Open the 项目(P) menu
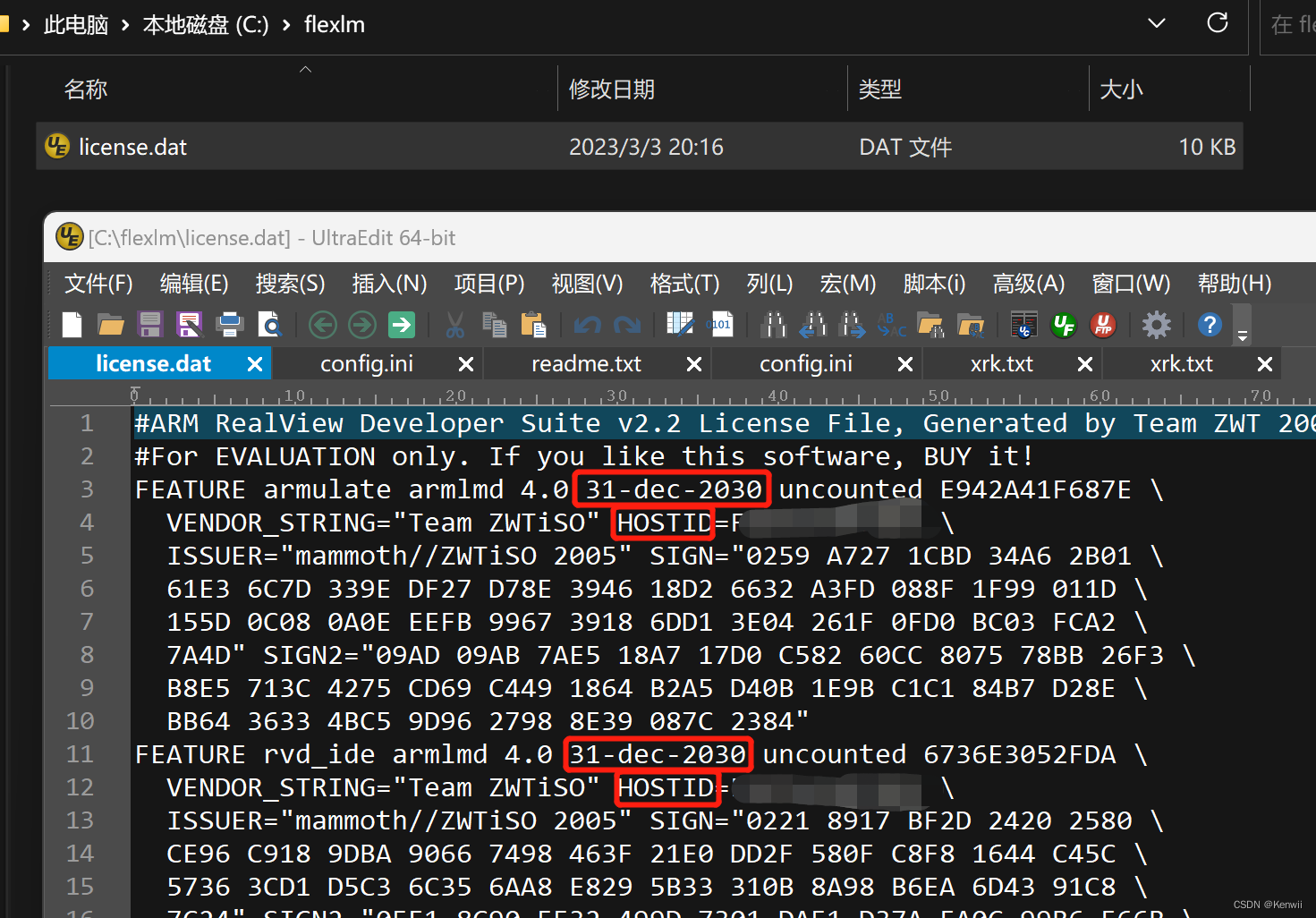This screenshot has height=918, width=1316. tap(489, 284)
